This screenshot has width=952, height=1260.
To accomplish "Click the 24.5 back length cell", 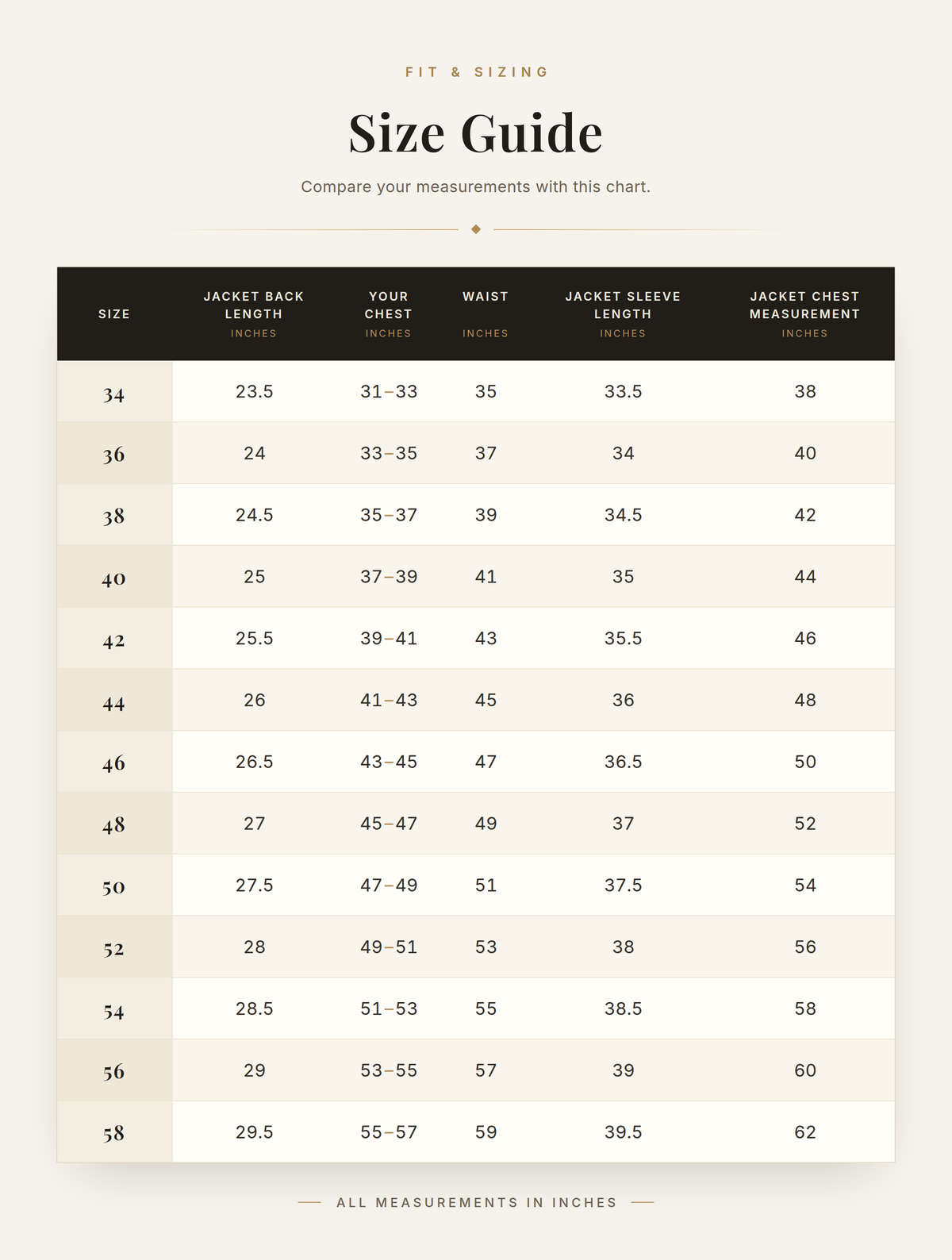I will pyautogui.click(x=254, y=515).
